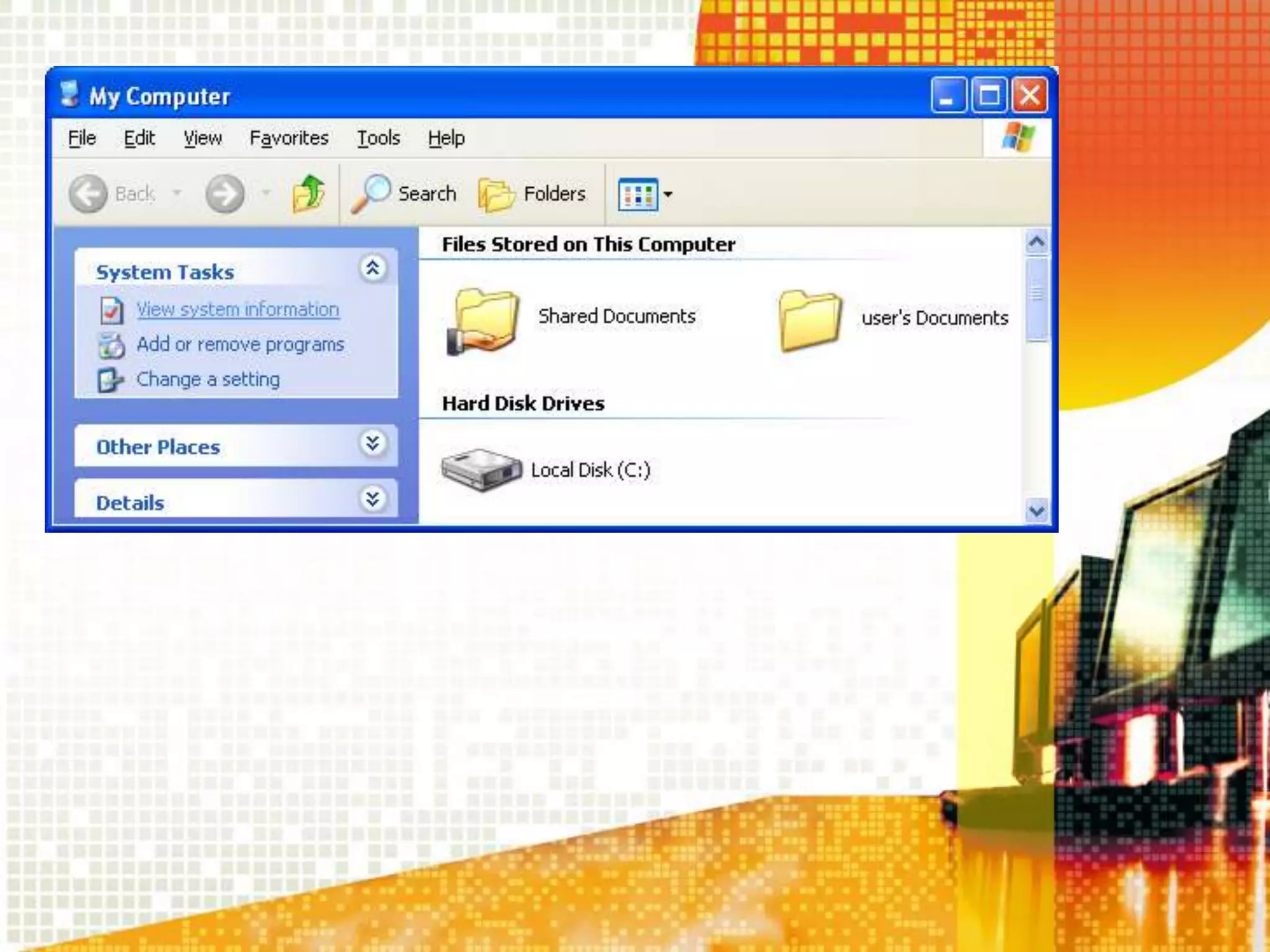Click the grayed Back arrow button
The width and height of the screenshot is (1270, 952).
tap(88, 194)
